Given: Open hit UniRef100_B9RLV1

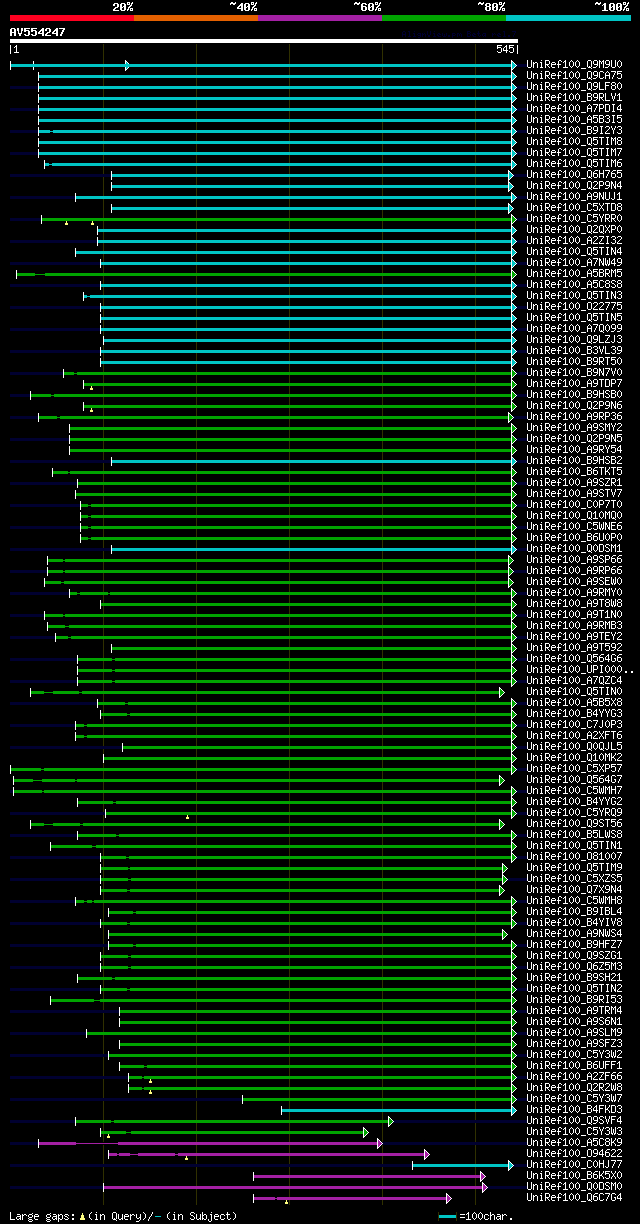Looking at the screenshot, I should (x=574, y=98).
